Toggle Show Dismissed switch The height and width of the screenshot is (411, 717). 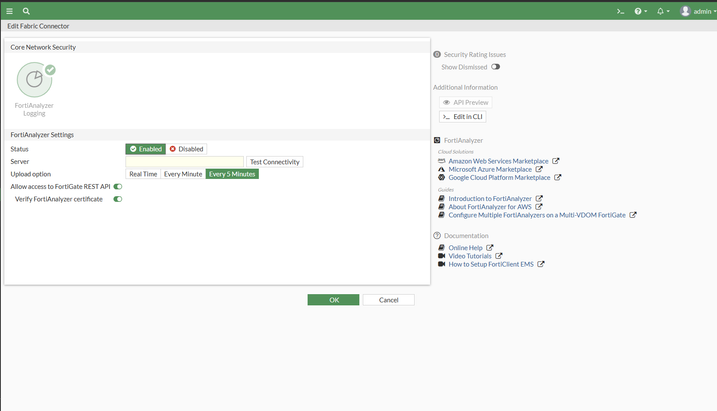coord(496,67)
